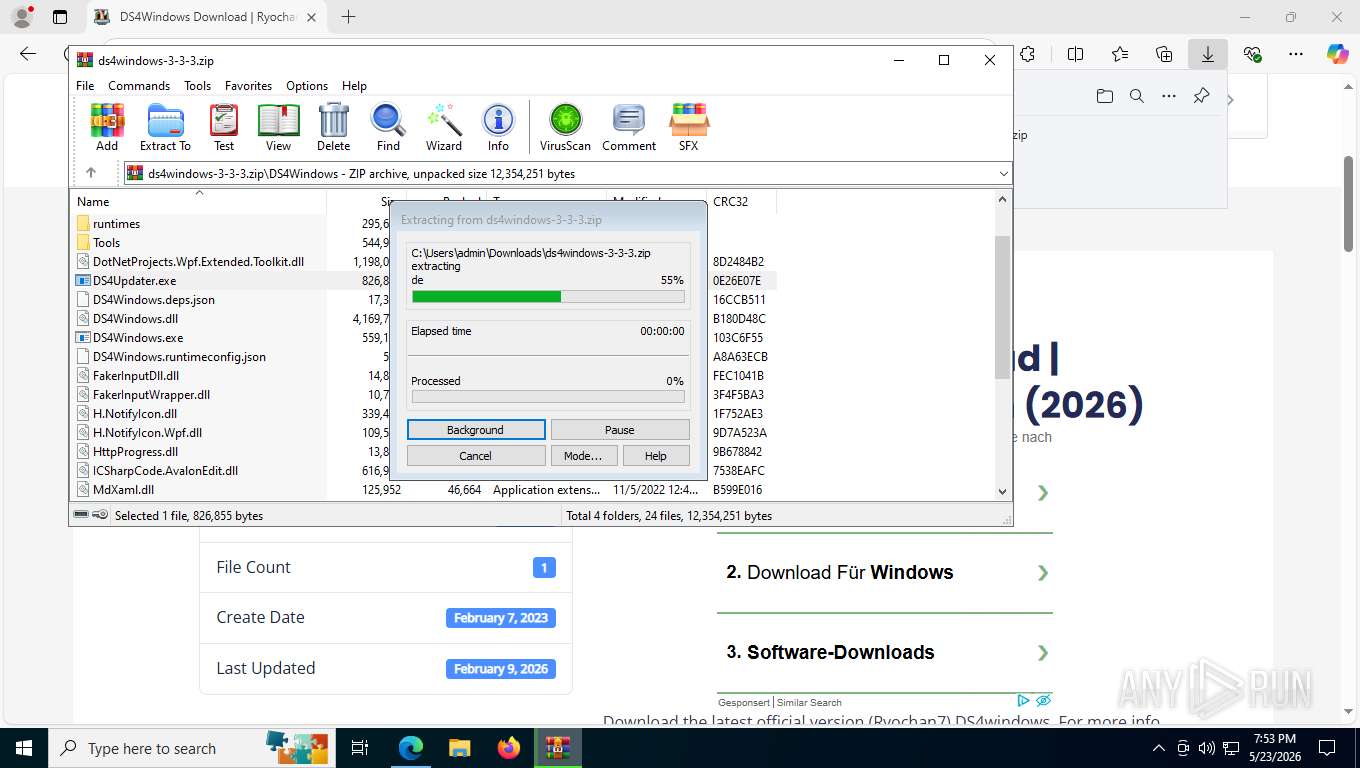Screen dimensions: 1360x768
Task: Pause the extraction
Action: pyautogui.click(x=620, y=430)
